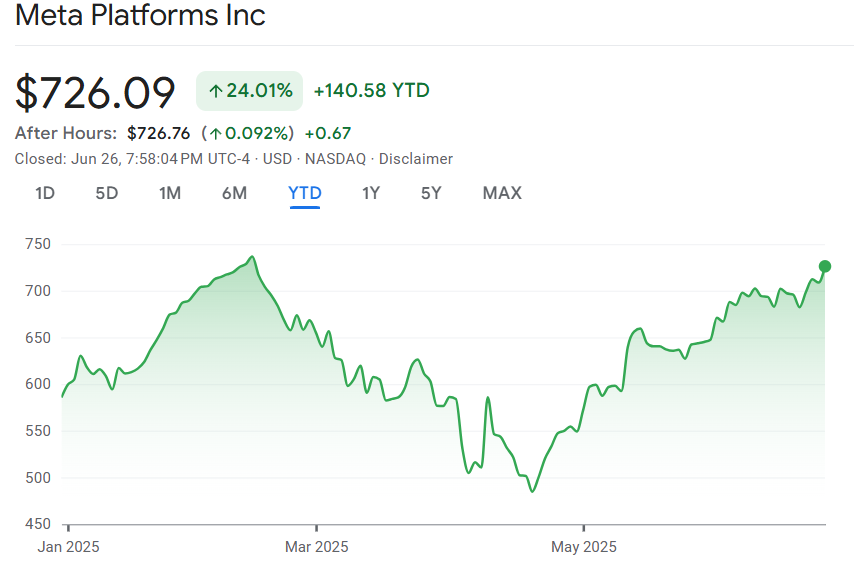Click the Meta Platforms Inc title
Viewport: 854px width, 567px height.
click(x=140, y=17)
